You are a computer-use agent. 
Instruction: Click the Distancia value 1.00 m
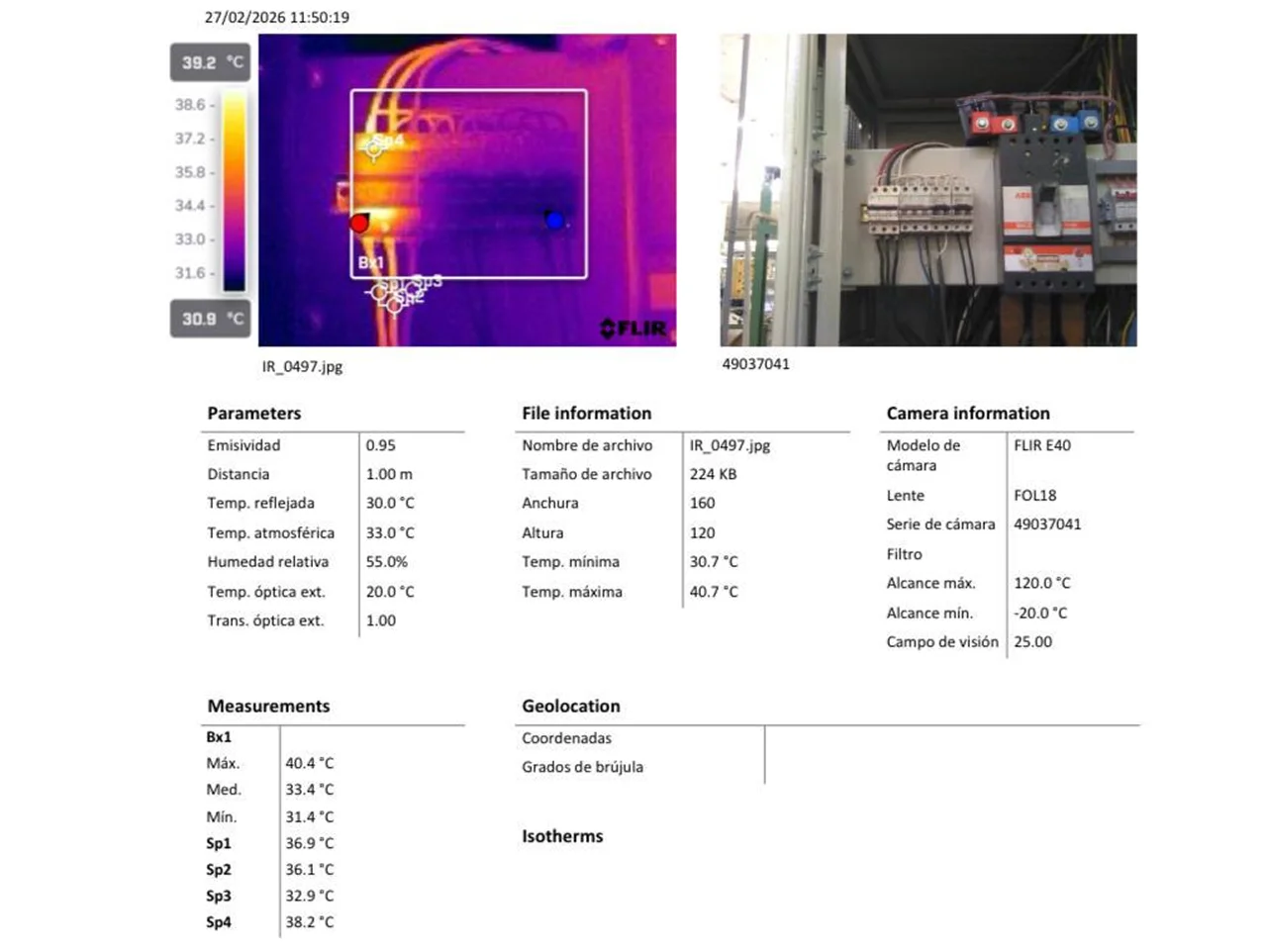coord(389,474)
